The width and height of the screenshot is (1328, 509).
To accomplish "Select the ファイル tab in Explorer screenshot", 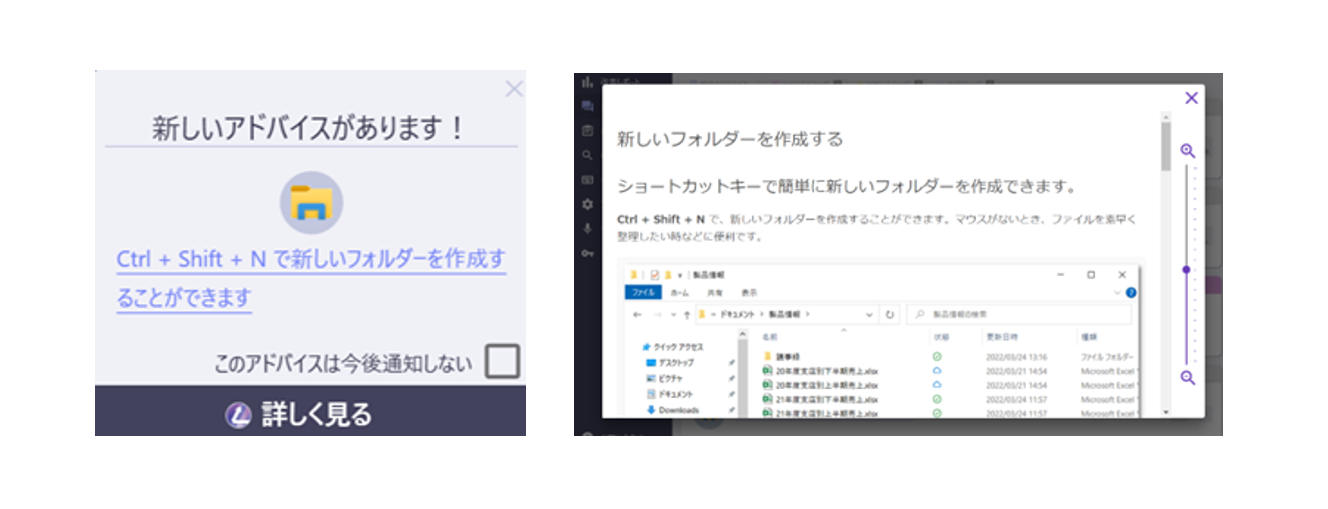I will click(x=643, y=293).
